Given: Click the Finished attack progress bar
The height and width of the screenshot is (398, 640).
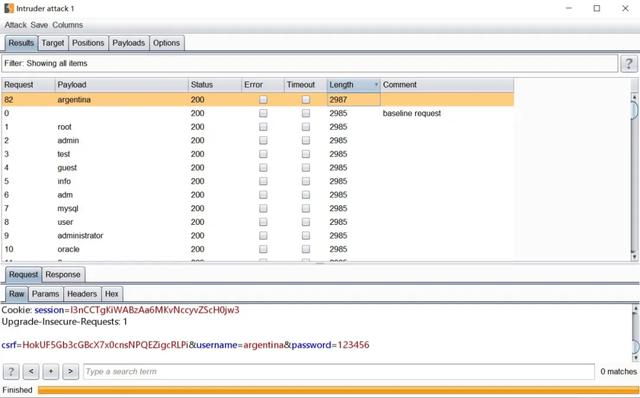Looking at the screenshot, I should [338, 390].
